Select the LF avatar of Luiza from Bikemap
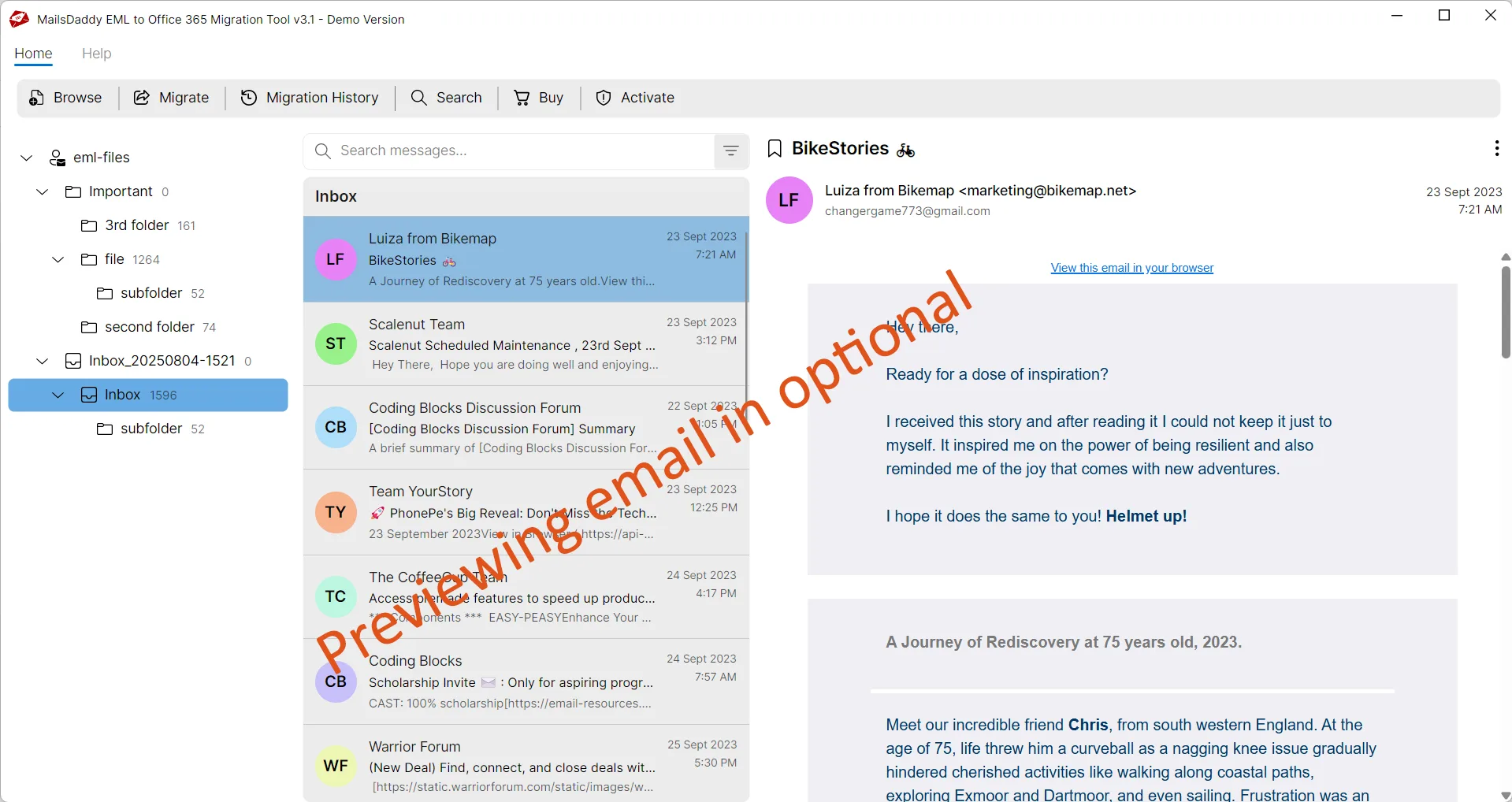Screen dimensions: 1512x802 (x=788, y=200)
